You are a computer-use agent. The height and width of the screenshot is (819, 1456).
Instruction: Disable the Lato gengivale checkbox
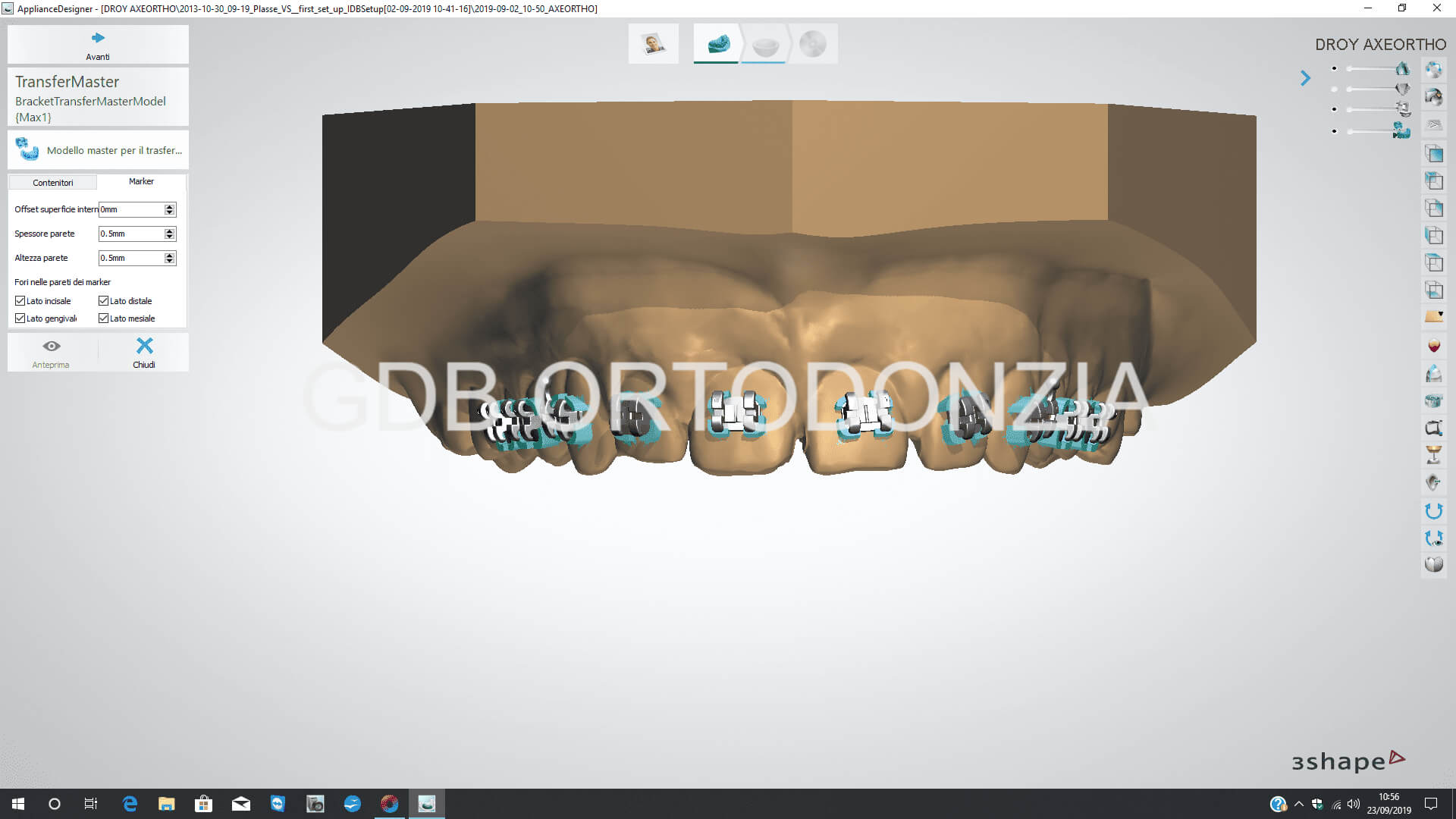[x=20, y=318]
